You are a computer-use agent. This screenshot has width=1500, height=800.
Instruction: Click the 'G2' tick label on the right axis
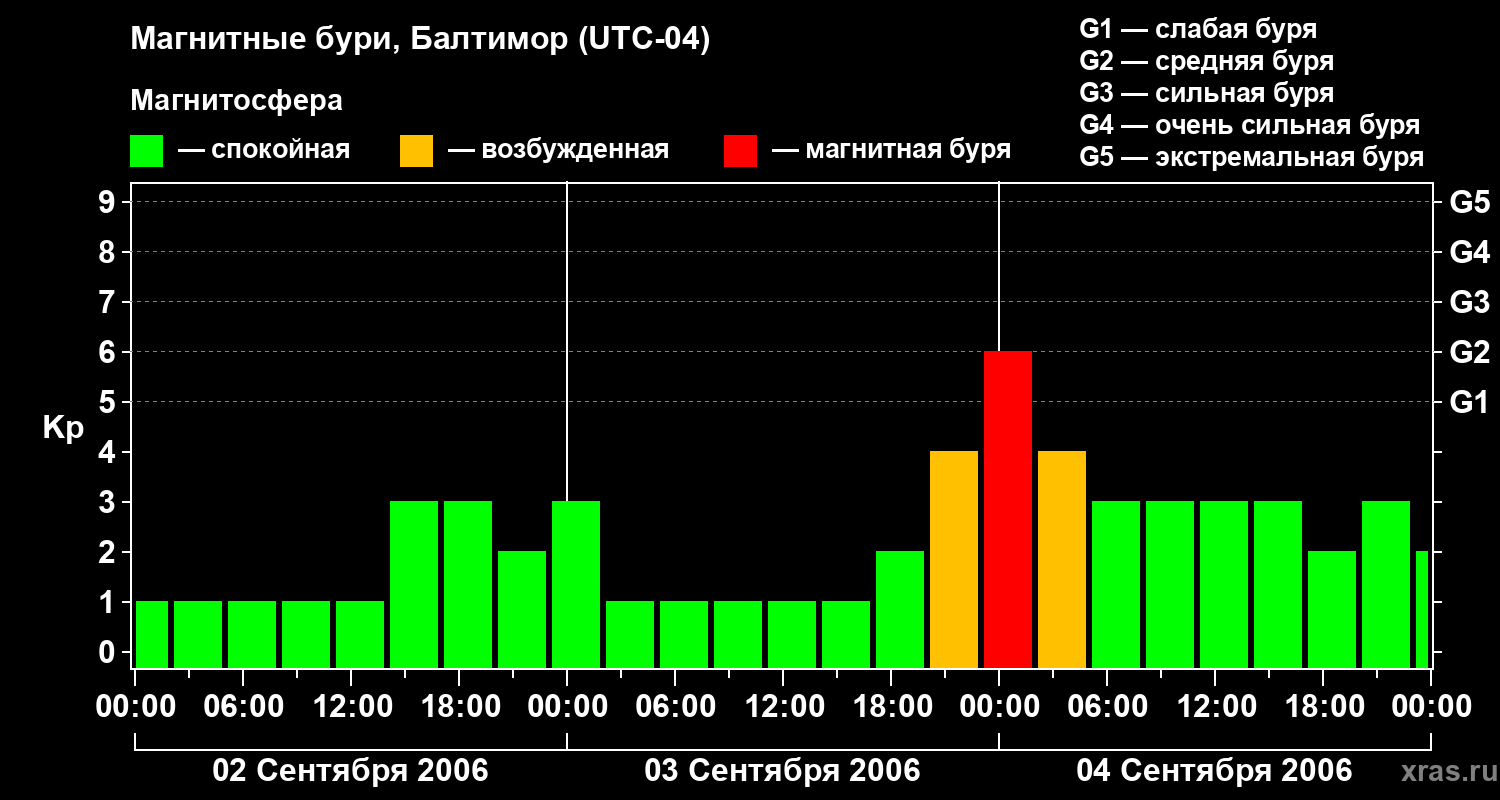1470,352
